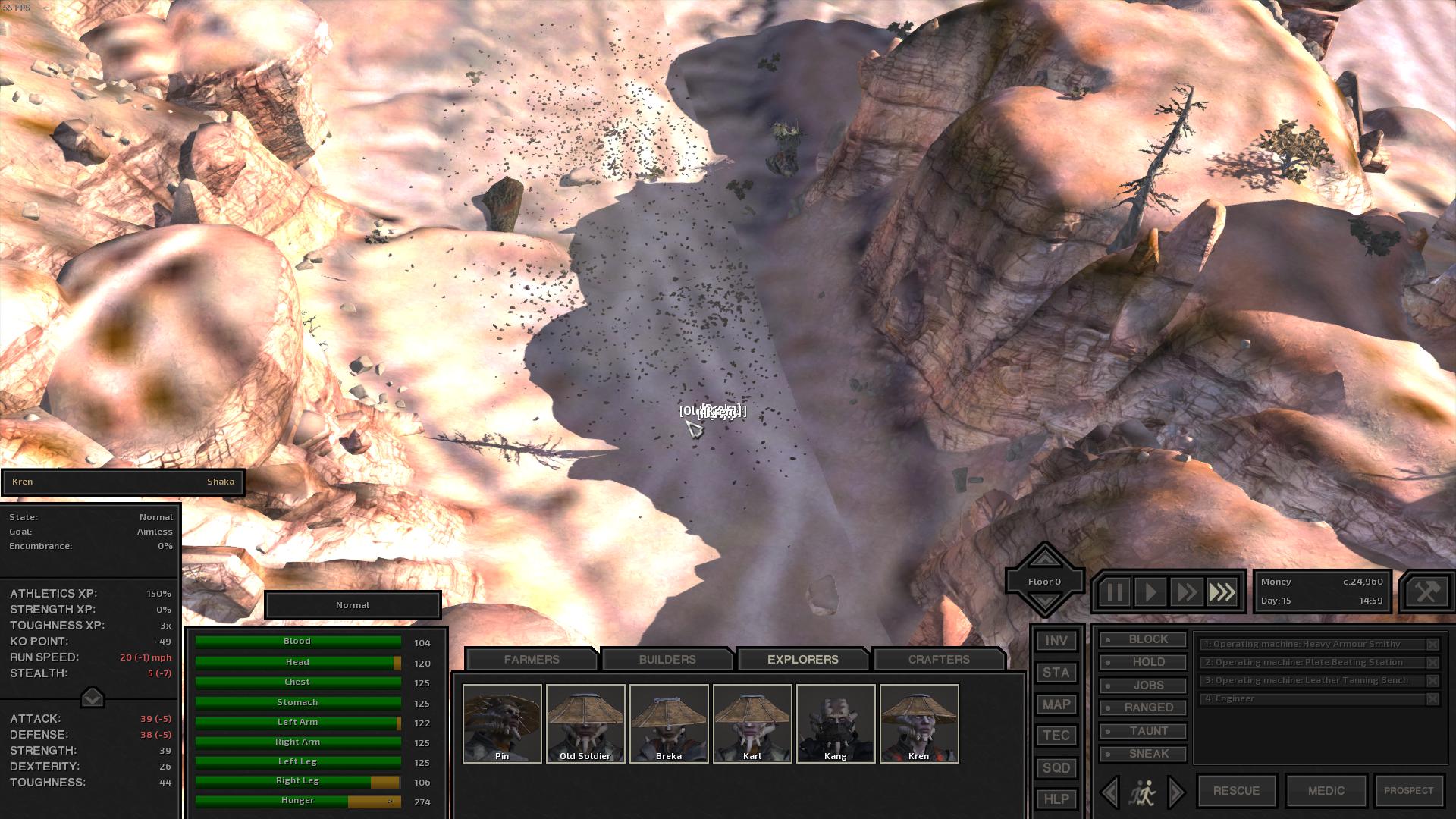The height and width of the screenshot is (819, 1456).
Task: Toggle the BLOCK stance
Action: pos(1144,640)
